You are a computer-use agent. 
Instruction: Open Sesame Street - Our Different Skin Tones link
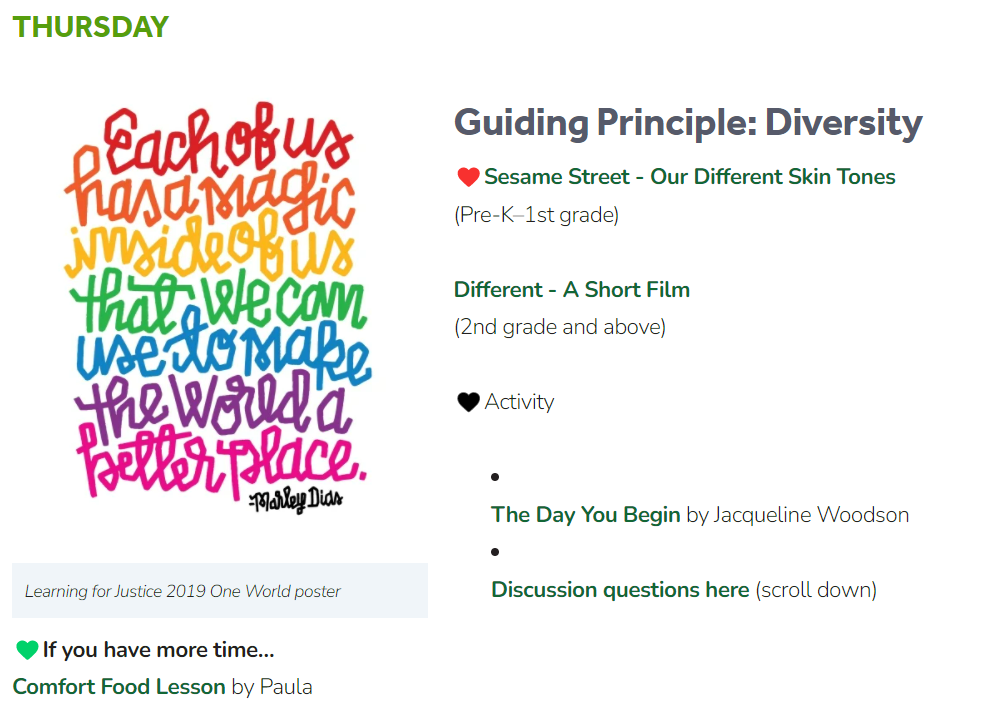690,176
